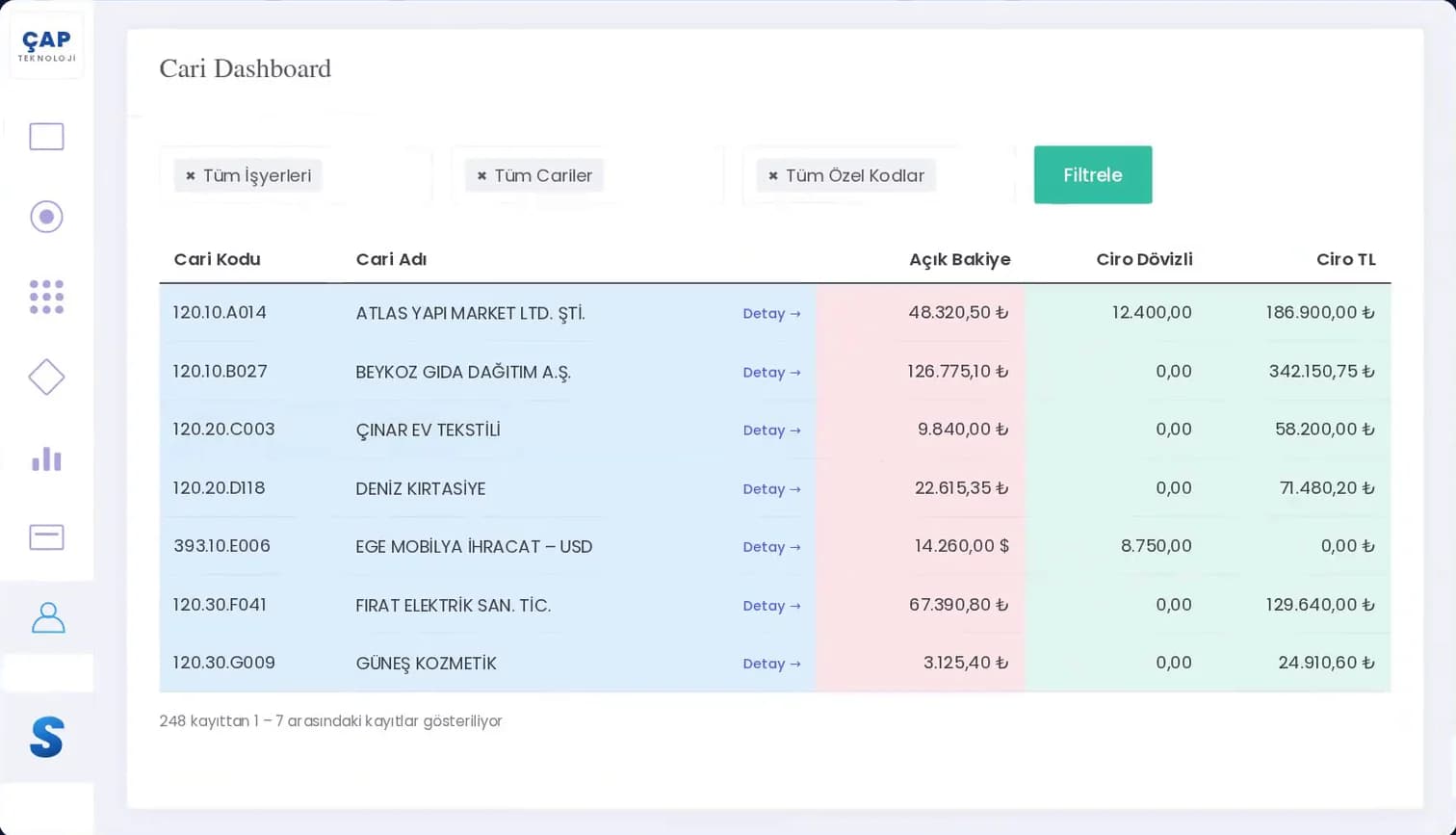The width and height of the screenshot is (1456, 835).
Task: Click Ciro TL value 24.910,60 ₺
Action: click(1326, 663)
